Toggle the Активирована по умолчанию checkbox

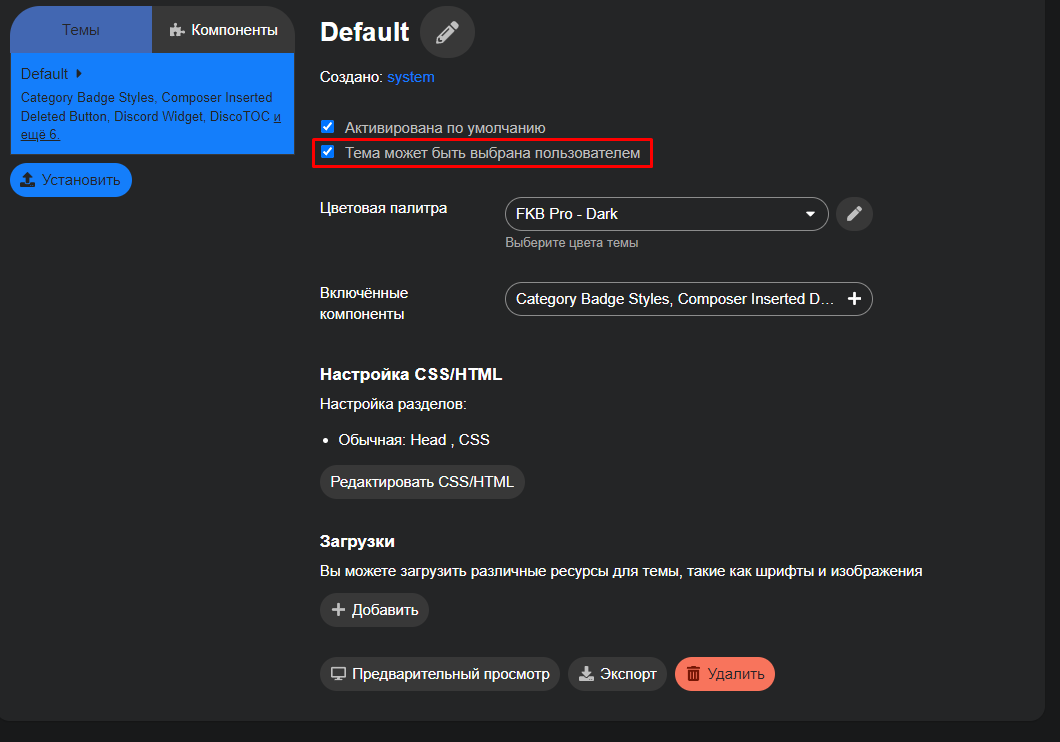[327, 127]
